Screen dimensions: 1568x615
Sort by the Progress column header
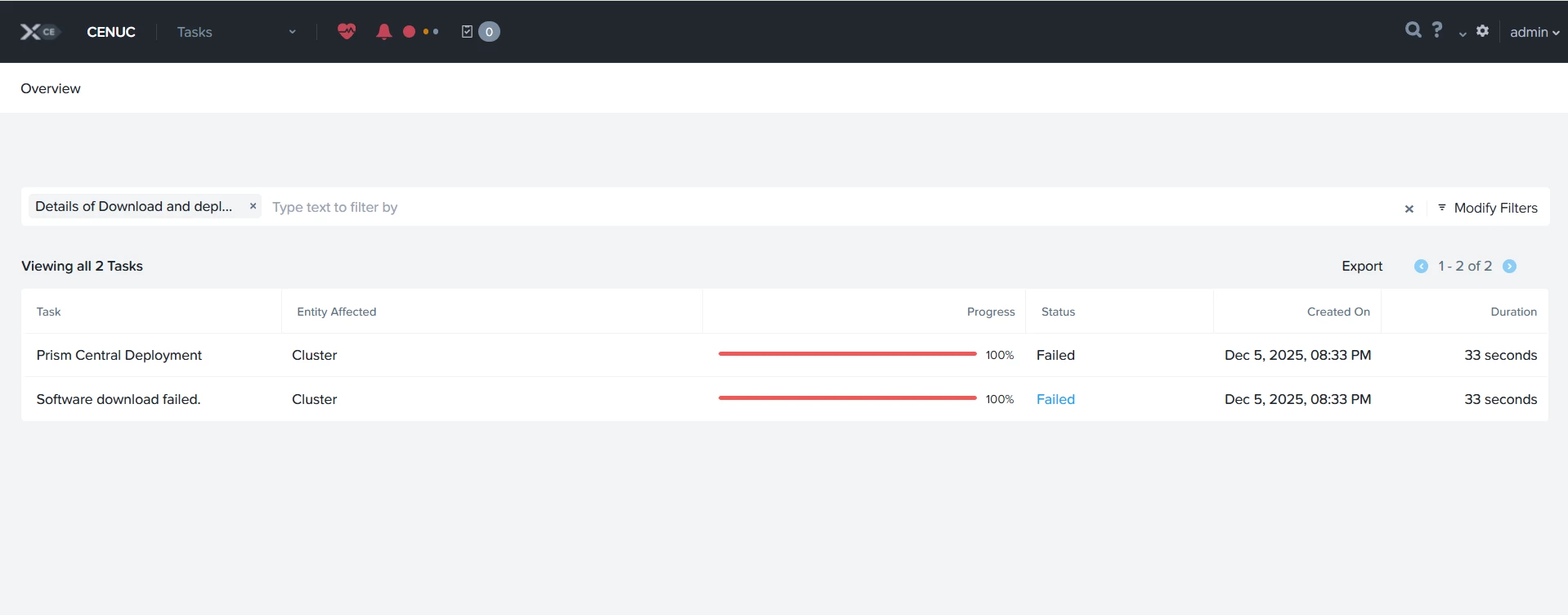pyautogui.click(x=991, y=312)
